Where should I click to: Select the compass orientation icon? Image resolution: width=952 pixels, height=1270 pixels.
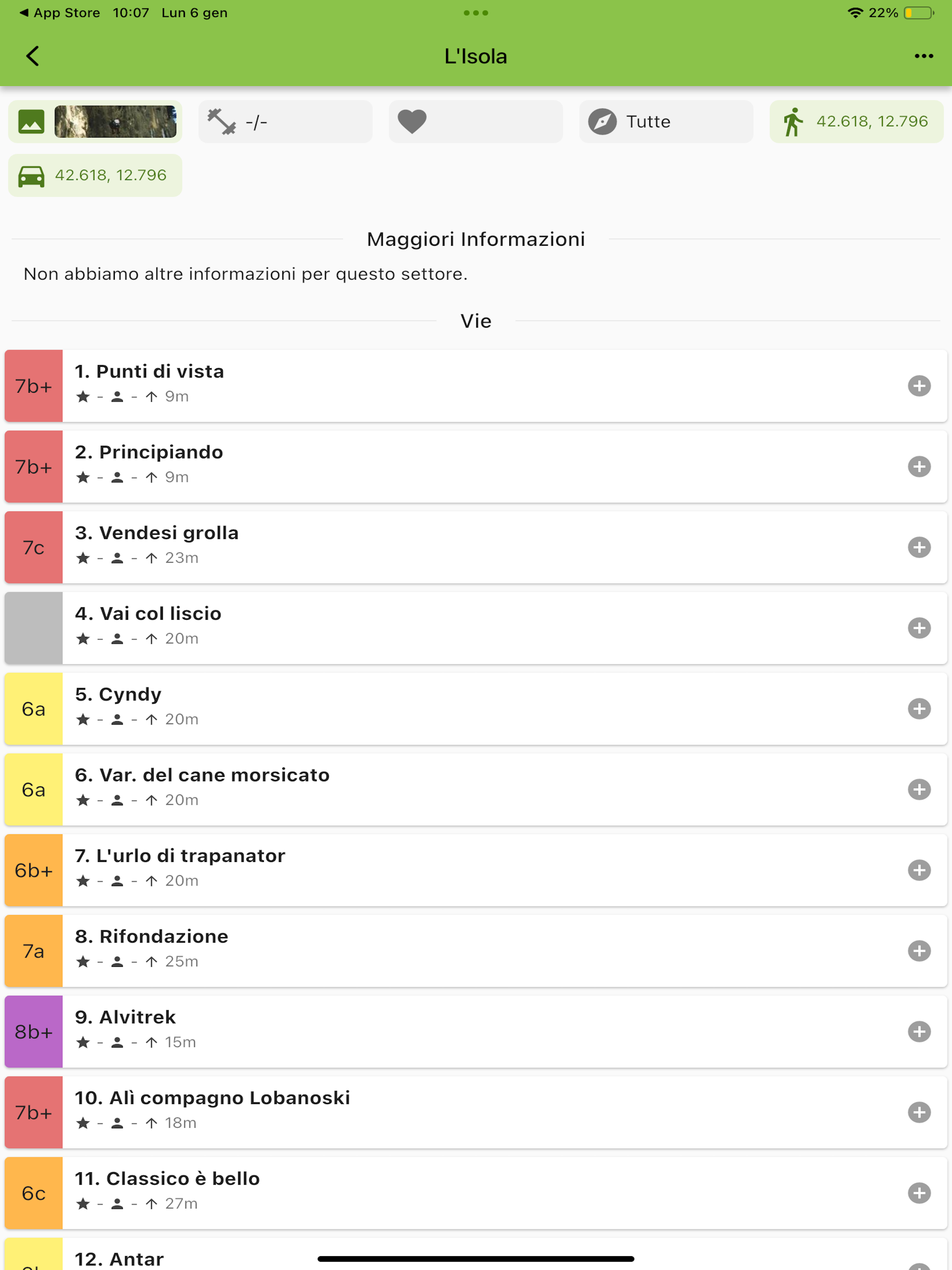[604, 121]
